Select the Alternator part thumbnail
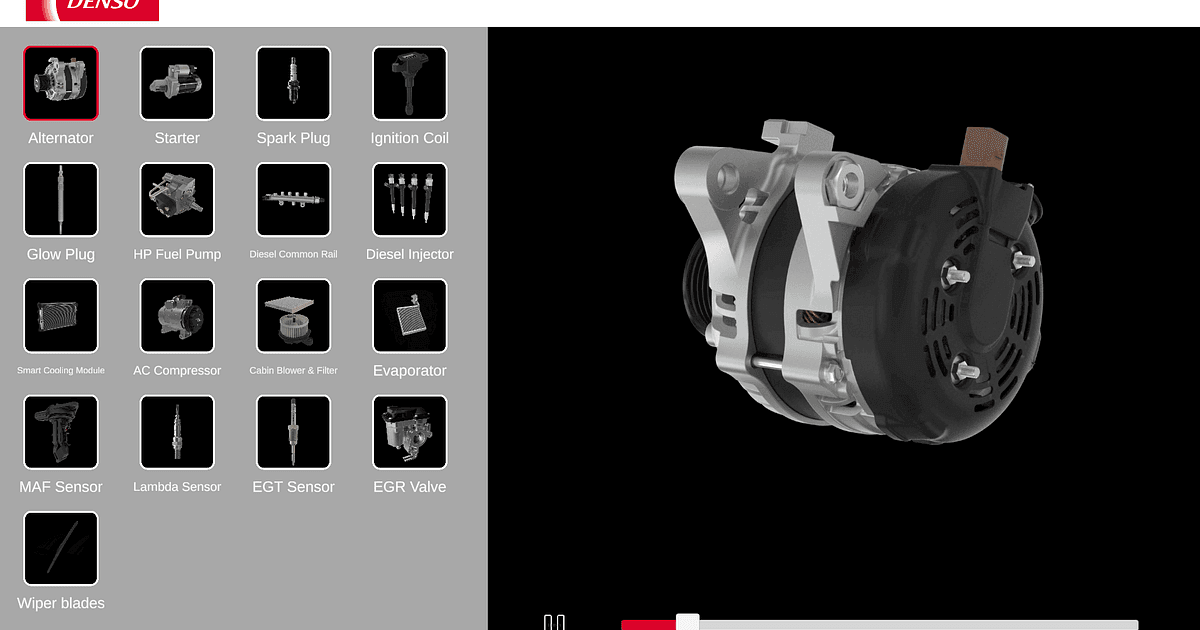This screenshot has height=630, width=1200. coord(60,83)
